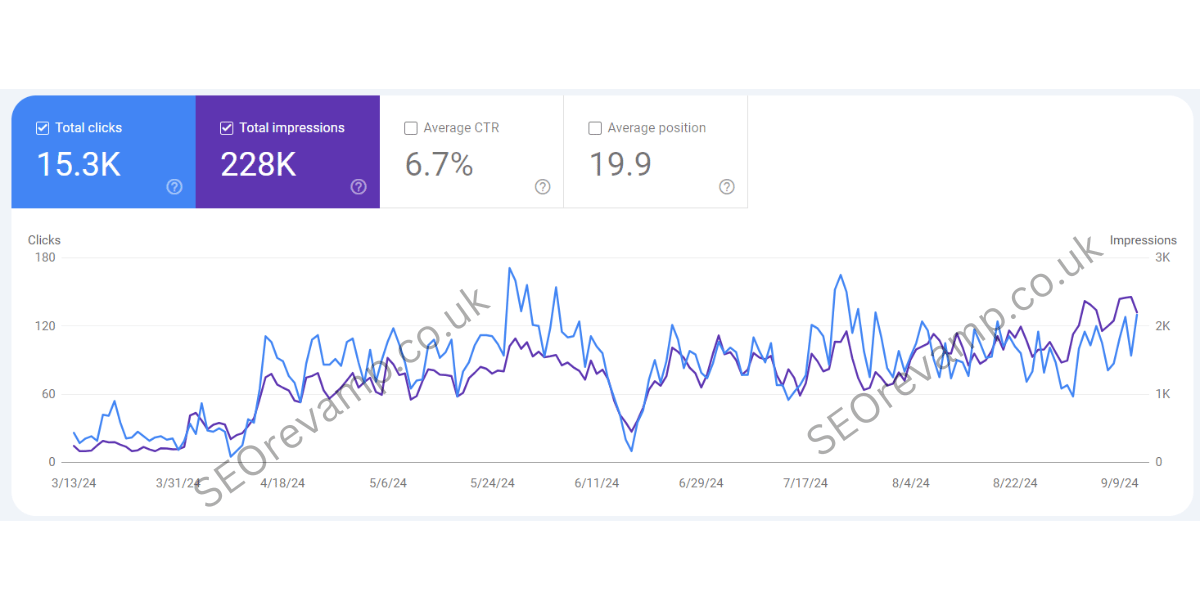Disable the Total impressions checkbox

pyautogui.click(x=226, y=128)
